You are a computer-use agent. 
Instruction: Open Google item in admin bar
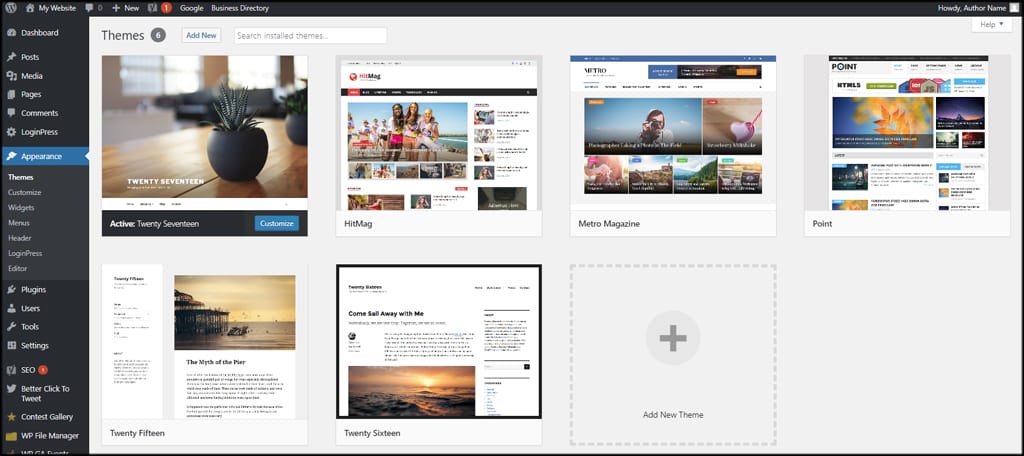pyautogui.click(x=192, y=8)
